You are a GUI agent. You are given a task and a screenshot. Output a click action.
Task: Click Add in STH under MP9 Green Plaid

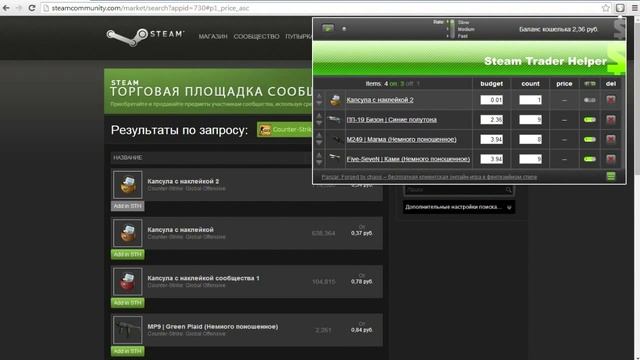point(127,351)
